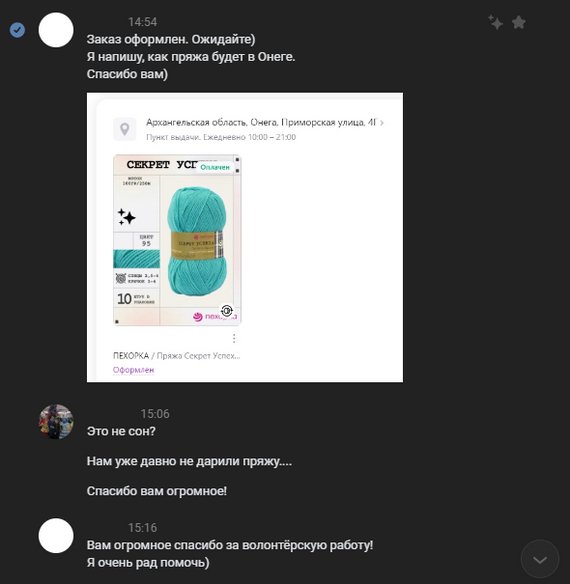
Task: Click the black sparkles on yarn card
Action: click(x=127, y=217)
